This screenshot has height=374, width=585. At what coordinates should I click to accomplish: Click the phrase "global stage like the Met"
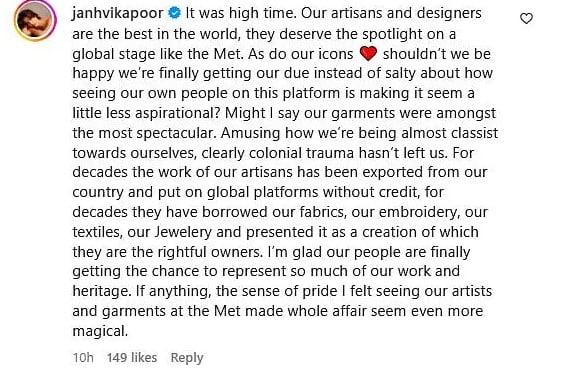tap(157, 54)
